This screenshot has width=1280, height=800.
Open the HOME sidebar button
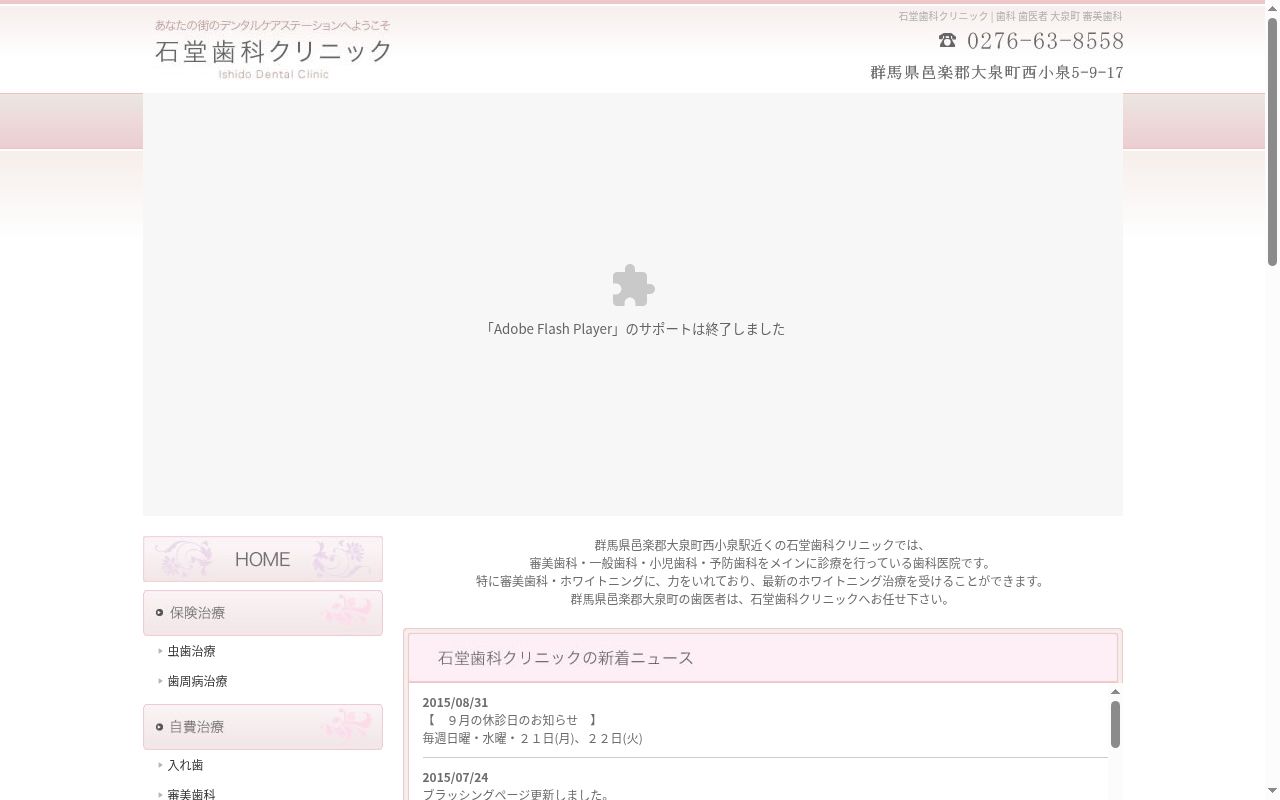(x=263, y=559)
